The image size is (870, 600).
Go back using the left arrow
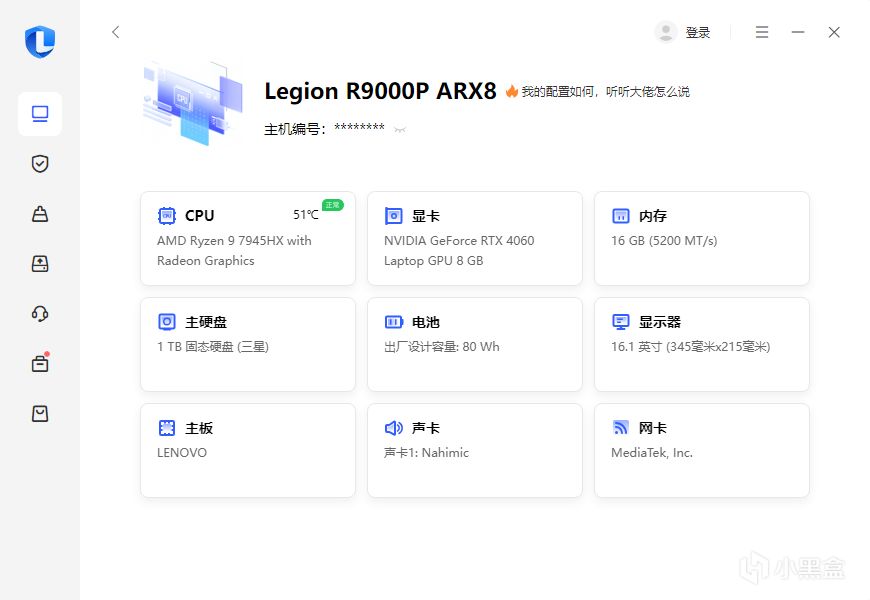pos(115,32)
